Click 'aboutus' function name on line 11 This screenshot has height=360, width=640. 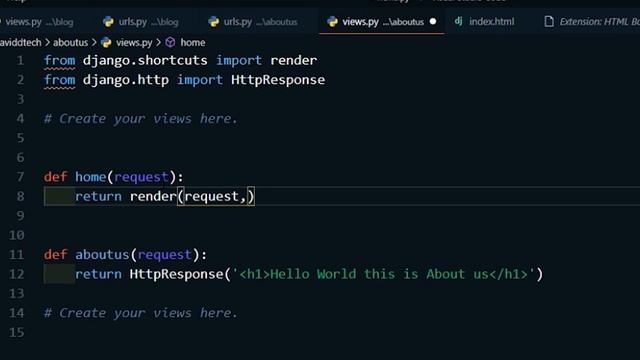(102, 255)
